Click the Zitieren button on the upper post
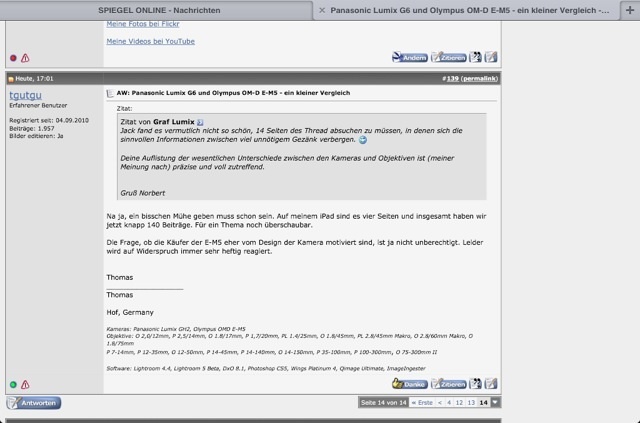 [x=449, y=58]
